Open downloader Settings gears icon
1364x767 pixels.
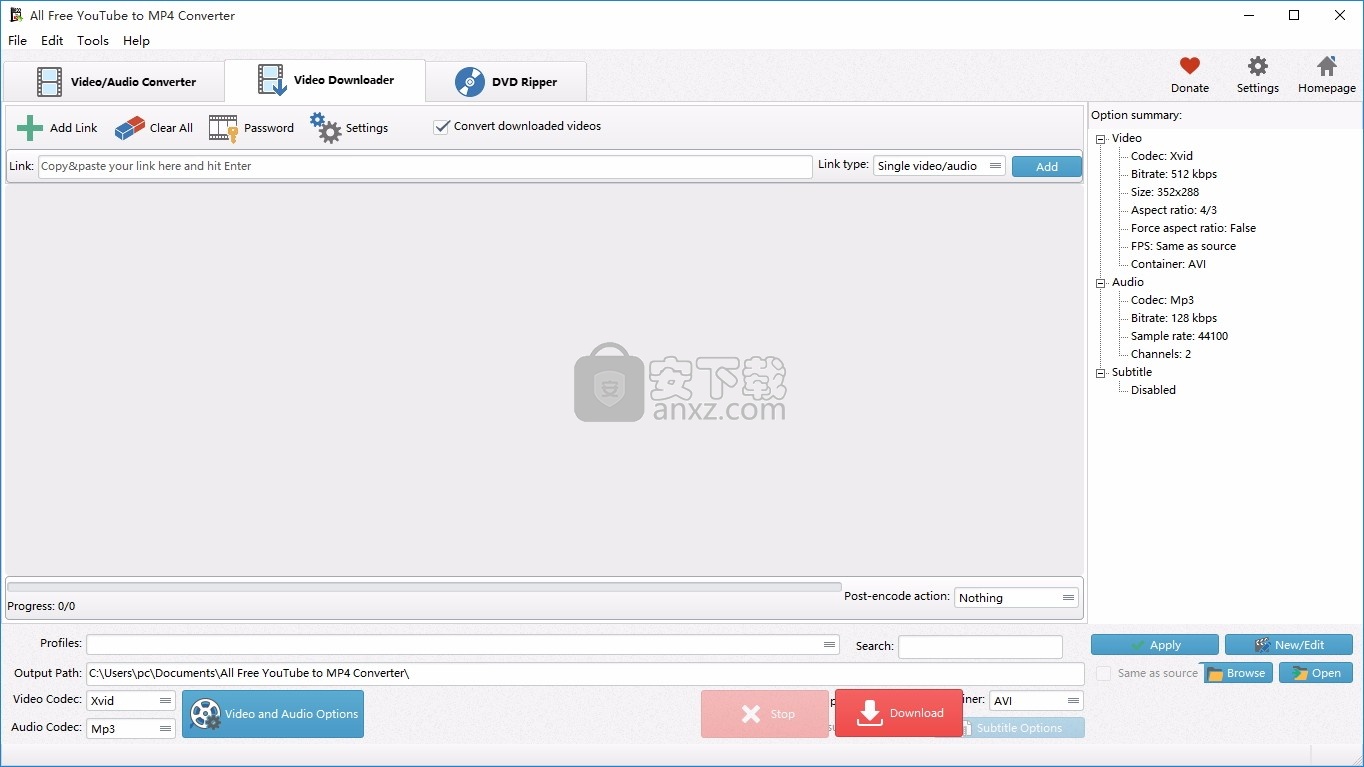325,127
